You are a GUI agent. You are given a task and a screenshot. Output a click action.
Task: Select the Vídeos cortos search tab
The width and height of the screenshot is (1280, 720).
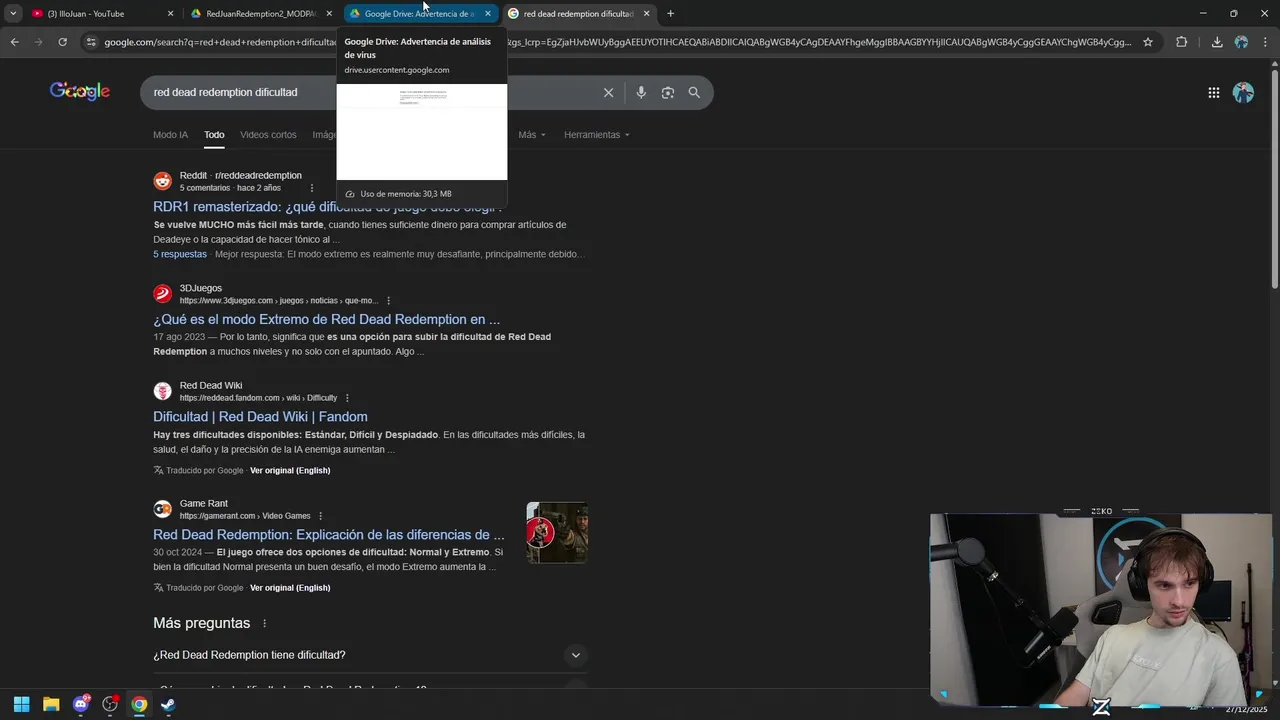pos(268,134)
